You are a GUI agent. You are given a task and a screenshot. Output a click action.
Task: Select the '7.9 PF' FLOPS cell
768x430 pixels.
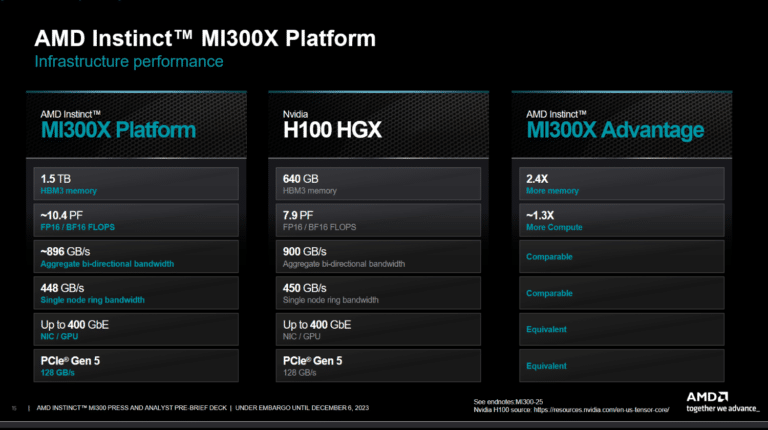click(x=378, y=220)
